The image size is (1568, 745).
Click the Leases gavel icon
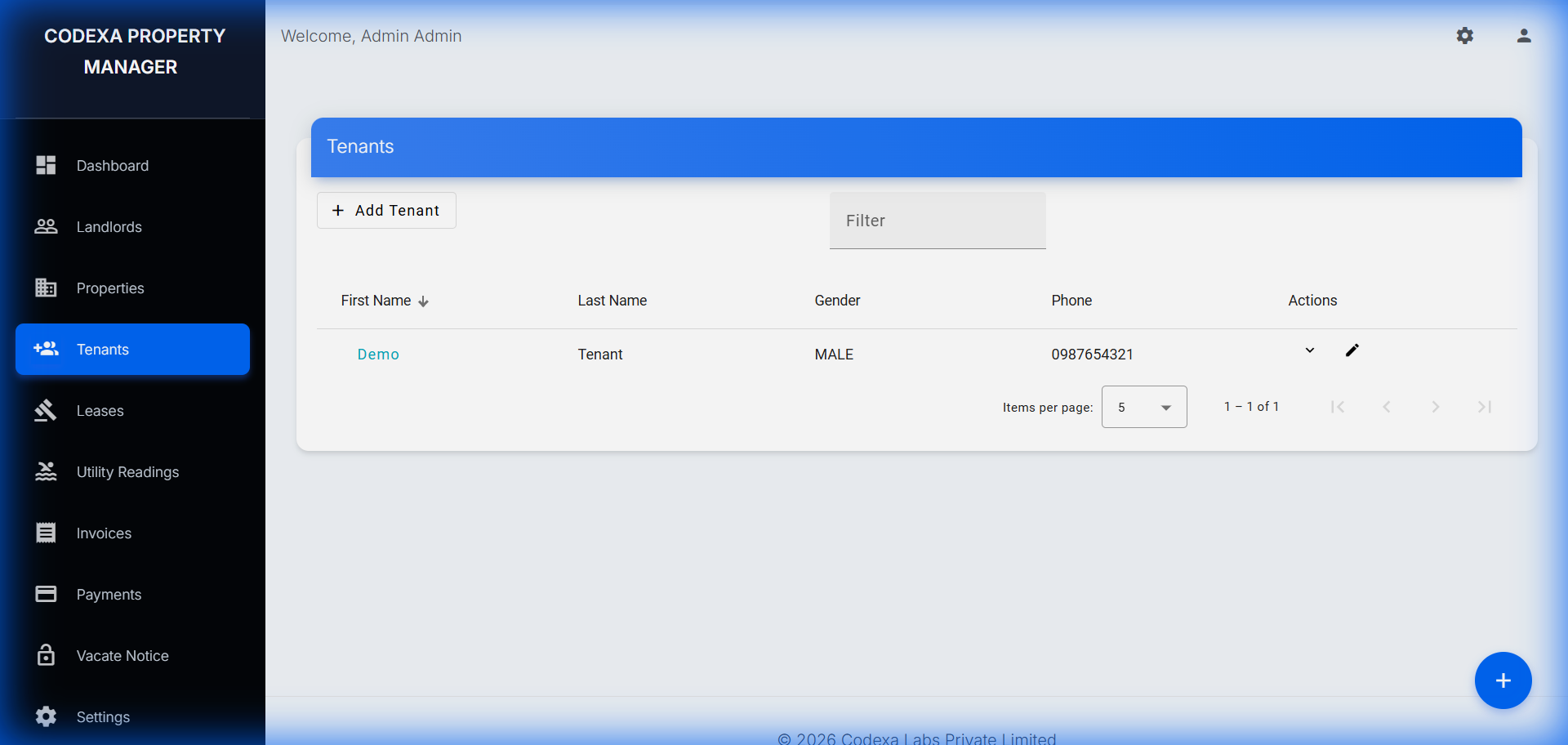(46, 410)
